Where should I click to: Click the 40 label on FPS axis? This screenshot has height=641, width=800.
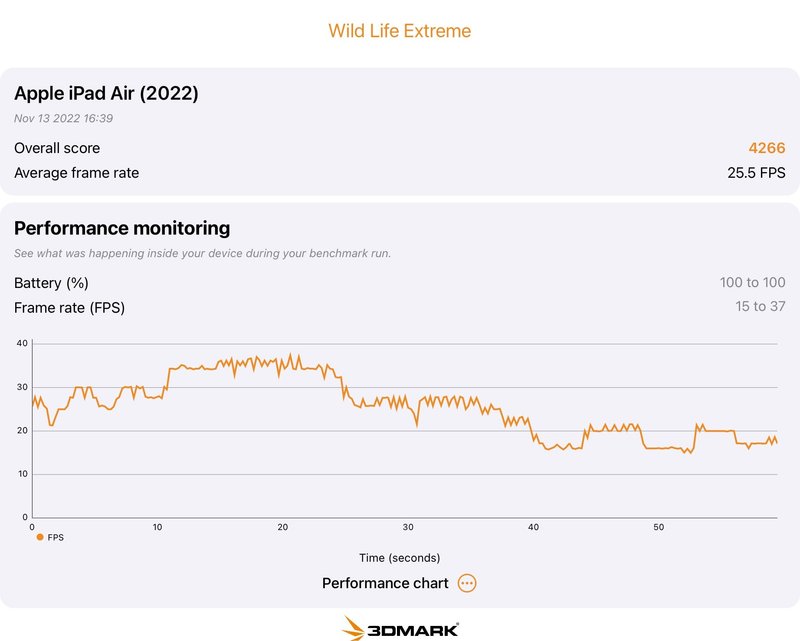22,343
